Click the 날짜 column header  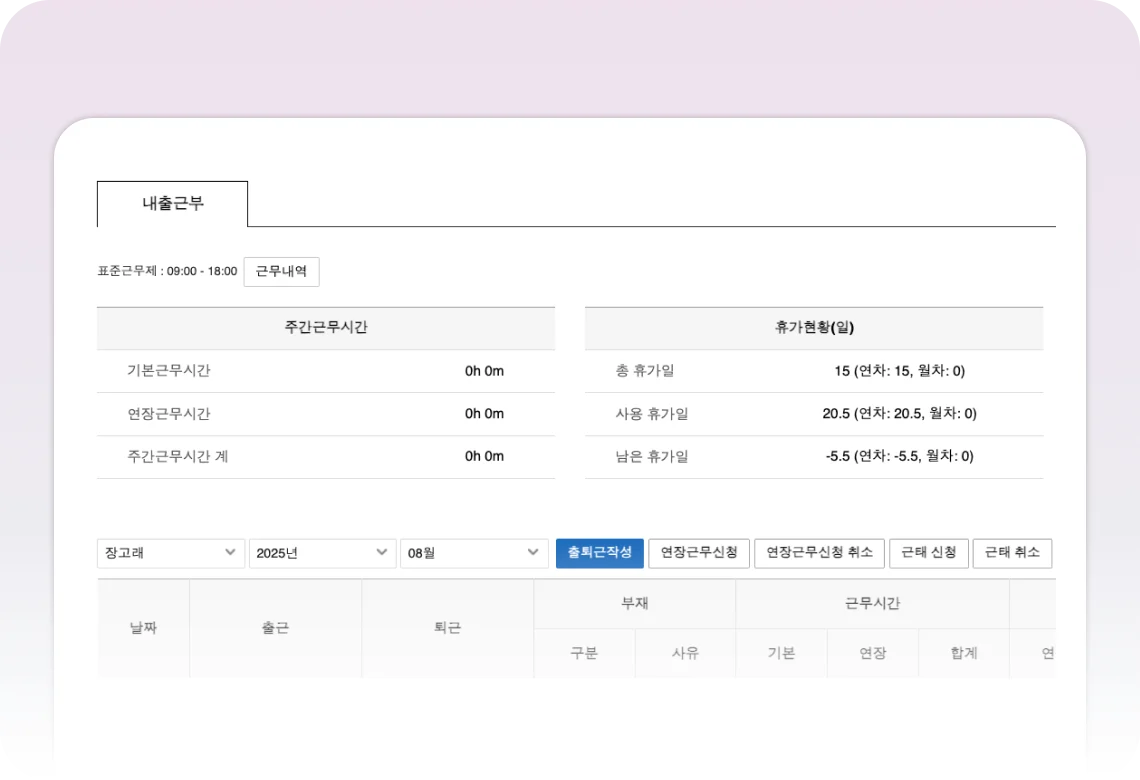(143, 628)
